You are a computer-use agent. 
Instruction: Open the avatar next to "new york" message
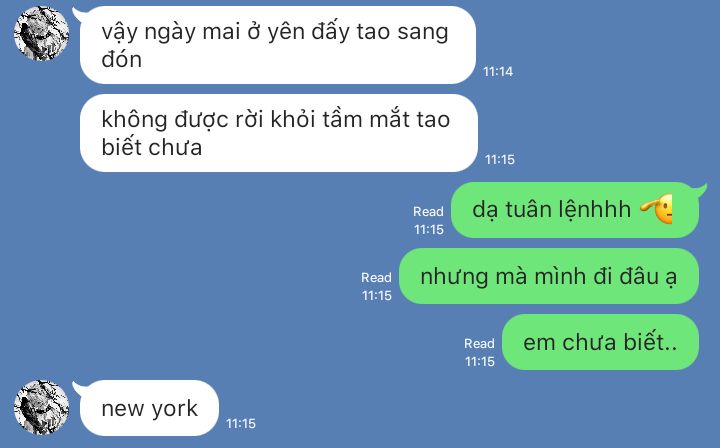(x=41, y=407)
